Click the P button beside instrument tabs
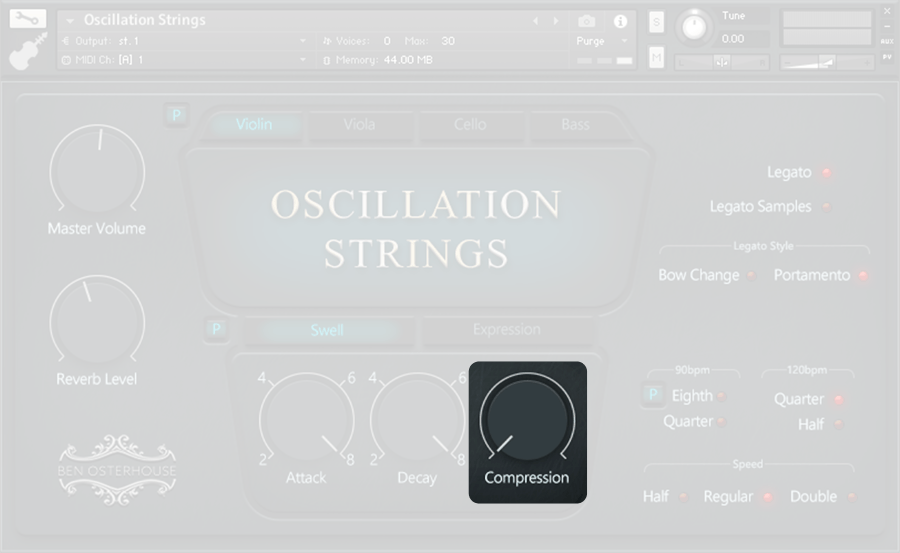This screenshot has width=900, height=553. (x=176, y=115)
